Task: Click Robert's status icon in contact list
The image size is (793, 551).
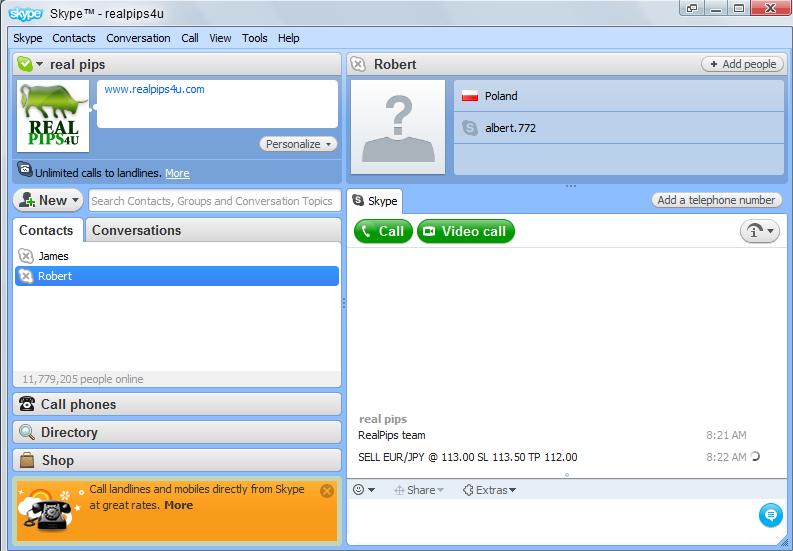Action: (x=26, y=276)
